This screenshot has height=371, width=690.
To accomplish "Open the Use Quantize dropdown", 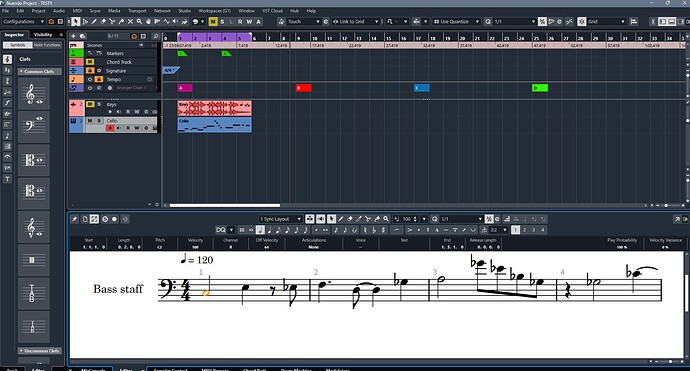I will click(x=456, y=22).
